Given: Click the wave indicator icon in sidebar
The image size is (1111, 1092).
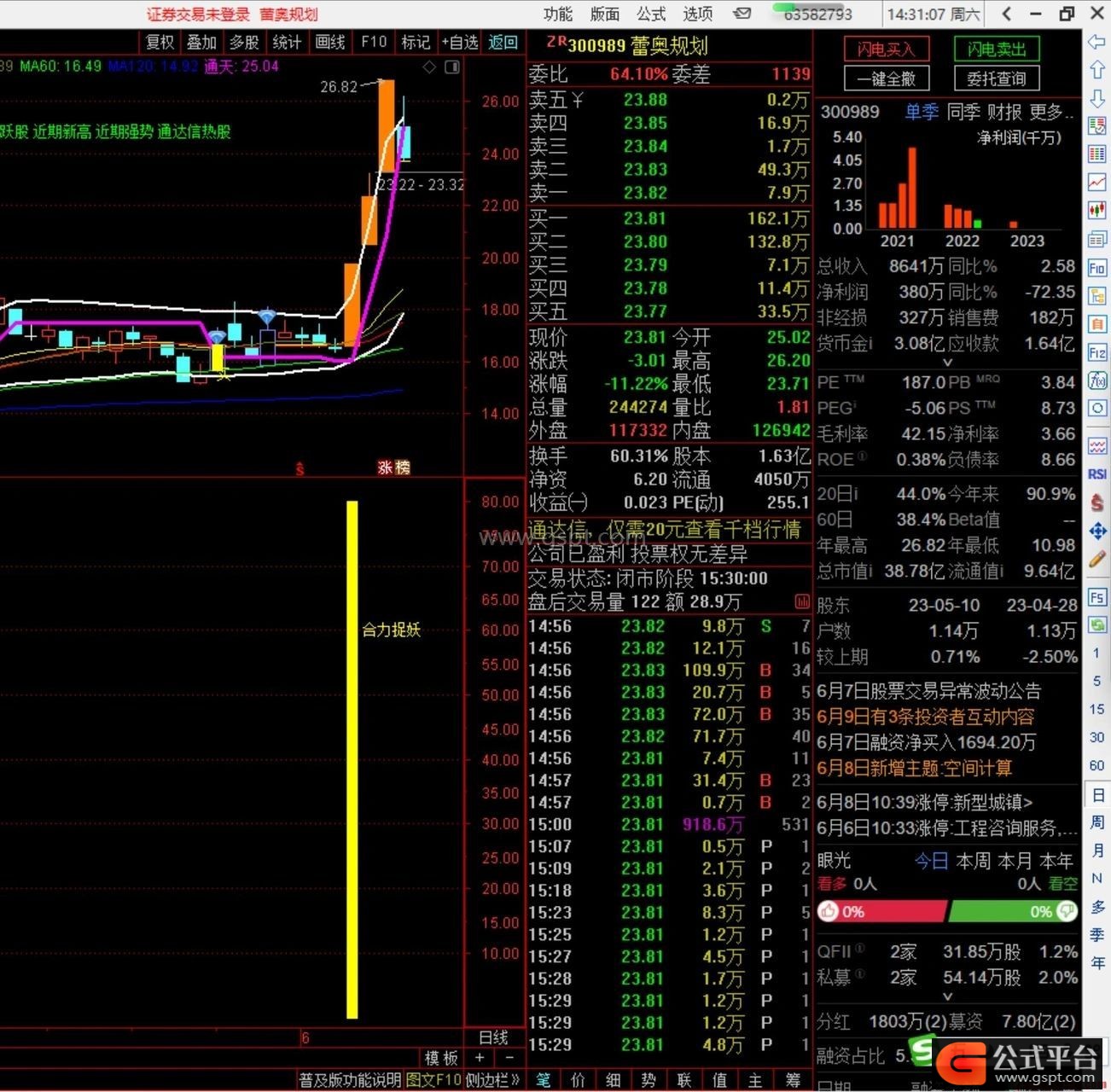Looking at the screenshot, I should click(1097, 446).
